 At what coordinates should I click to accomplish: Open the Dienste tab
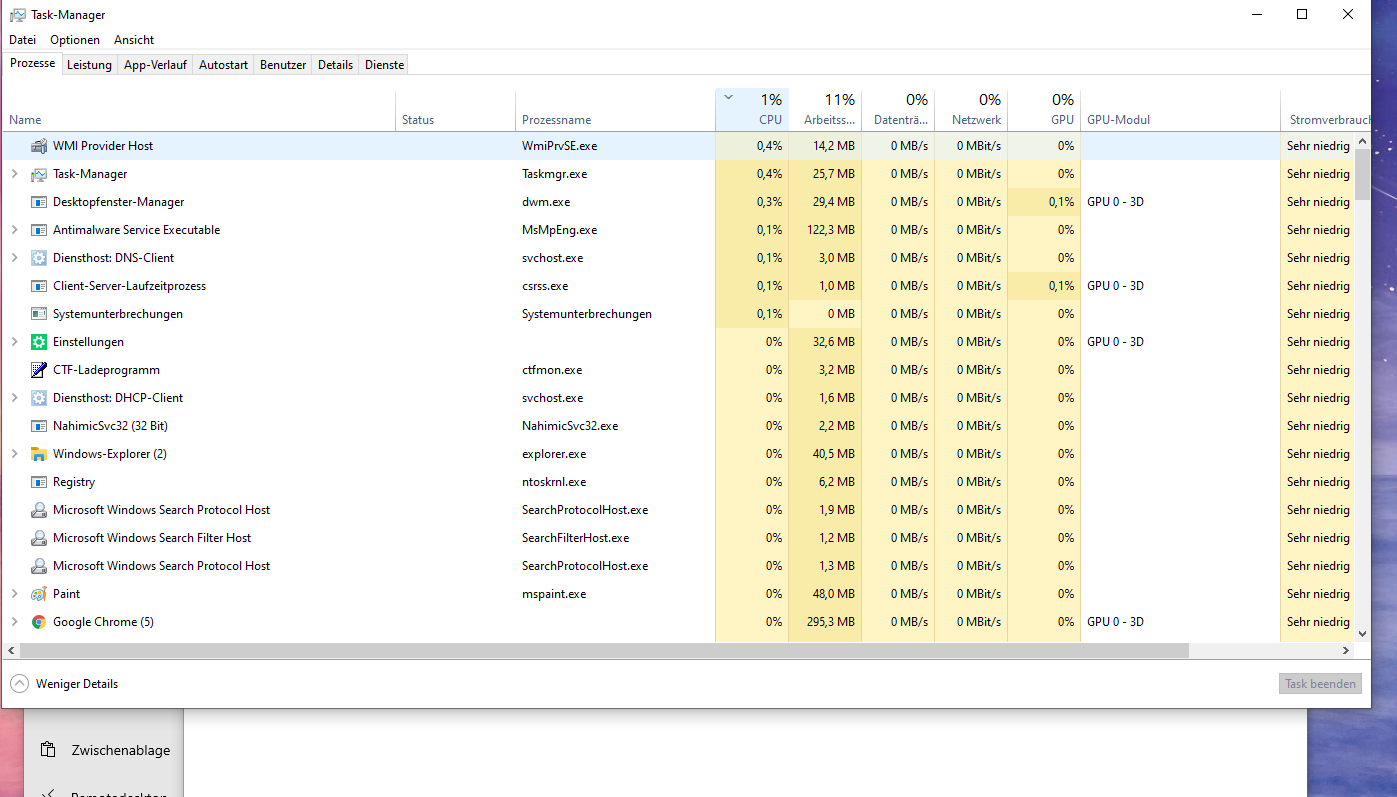coord(384,65)
